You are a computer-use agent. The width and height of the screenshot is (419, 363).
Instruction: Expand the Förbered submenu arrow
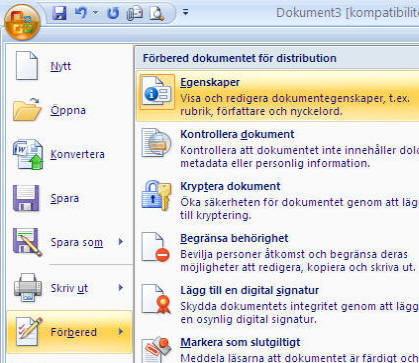click(x=121, y=331)
